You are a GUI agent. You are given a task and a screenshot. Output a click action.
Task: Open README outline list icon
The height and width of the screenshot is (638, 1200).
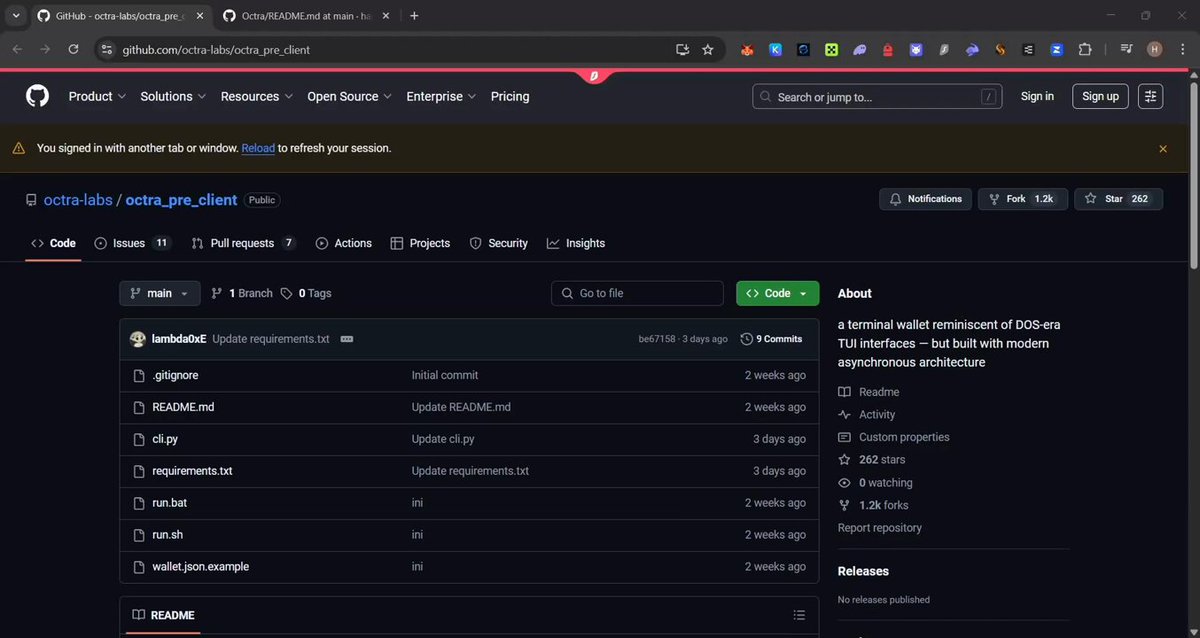pos(799,615)
